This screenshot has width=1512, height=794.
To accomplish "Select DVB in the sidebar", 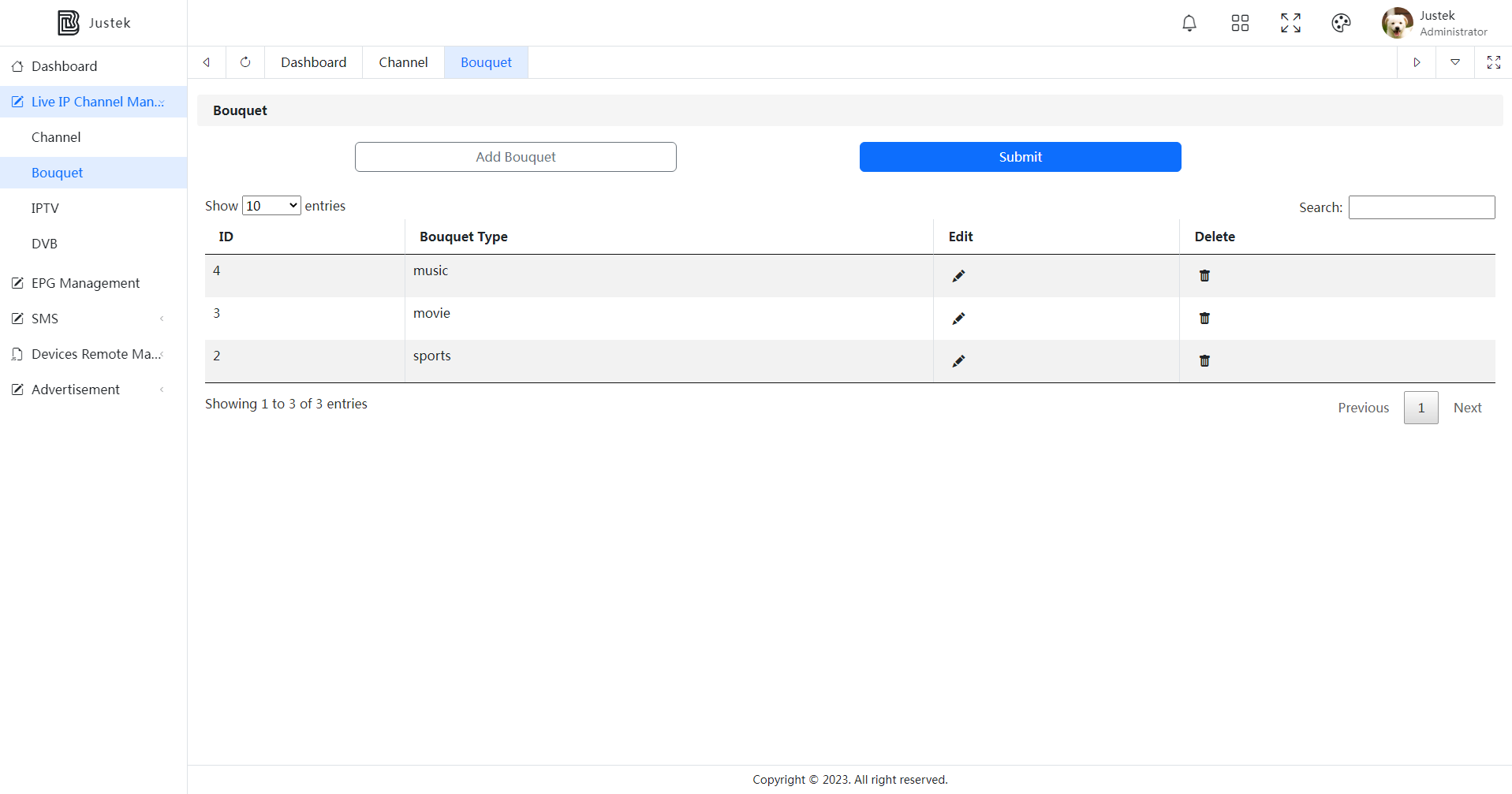I will pos(93,244).
